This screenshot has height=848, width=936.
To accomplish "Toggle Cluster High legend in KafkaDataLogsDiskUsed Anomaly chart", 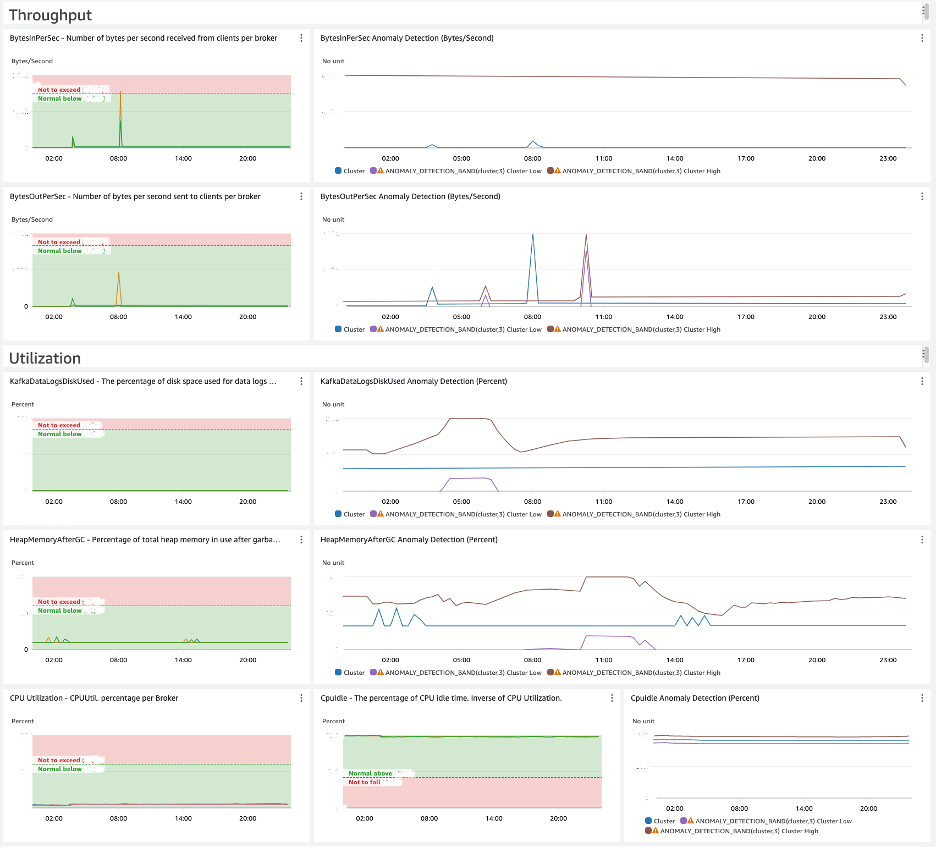I will point(633,514).
